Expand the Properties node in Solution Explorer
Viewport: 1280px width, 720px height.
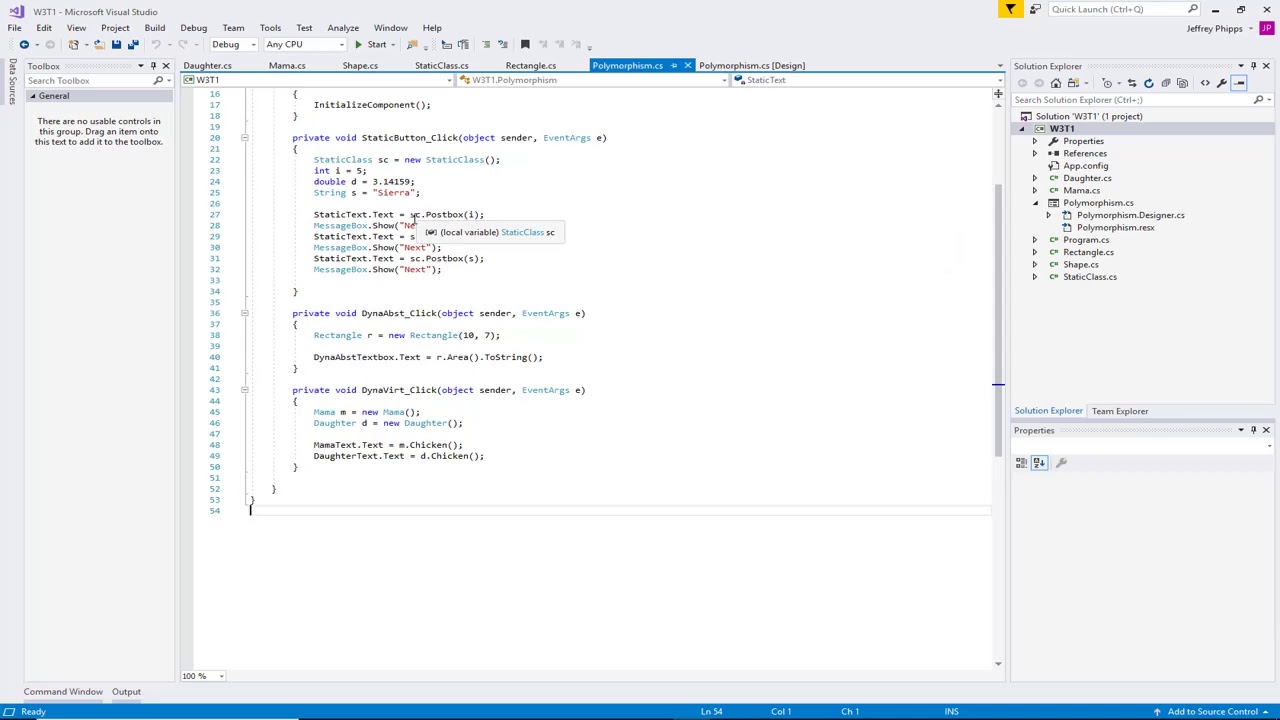point(1035,141)
